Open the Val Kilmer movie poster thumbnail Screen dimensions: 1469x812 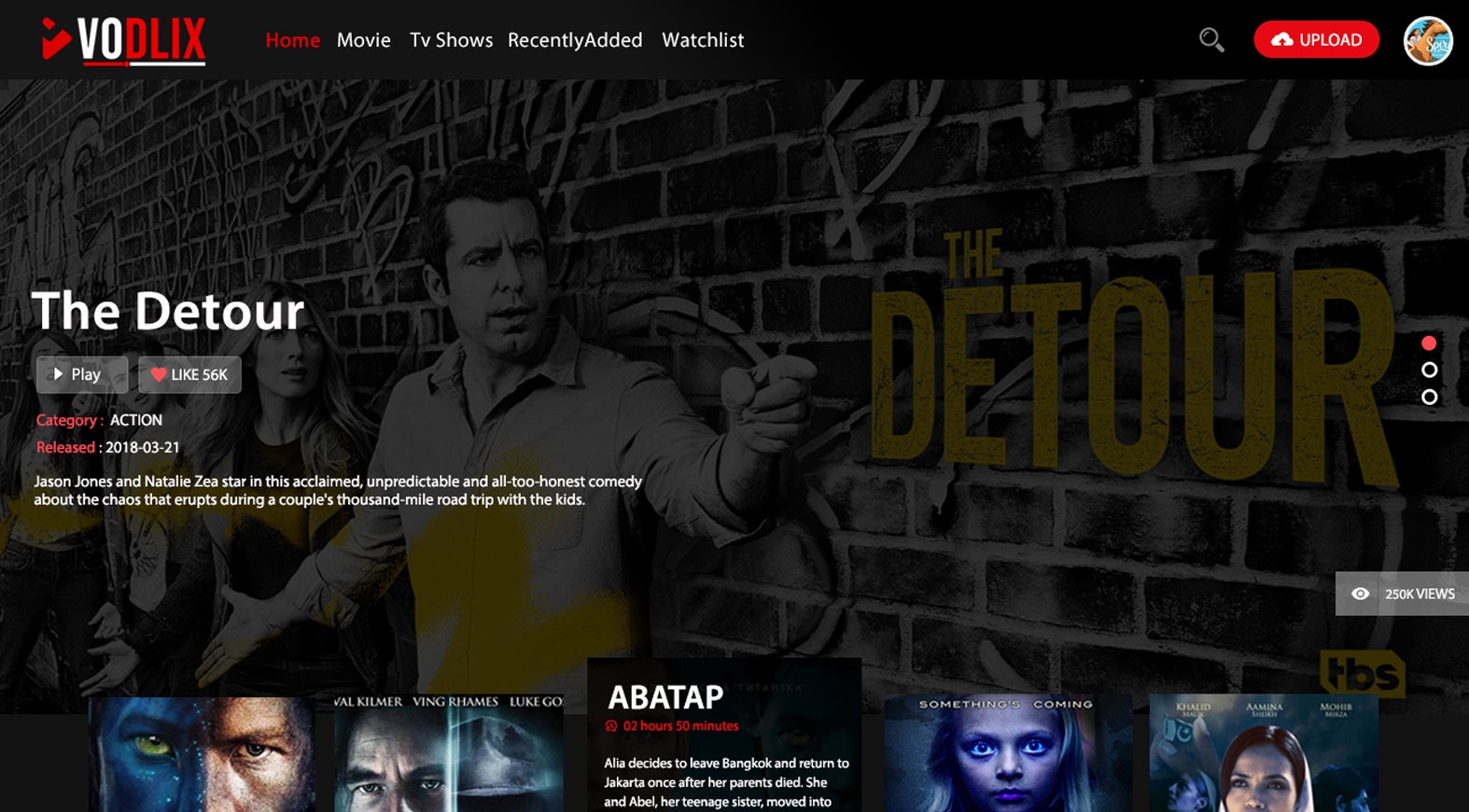[x=449, y=752]
